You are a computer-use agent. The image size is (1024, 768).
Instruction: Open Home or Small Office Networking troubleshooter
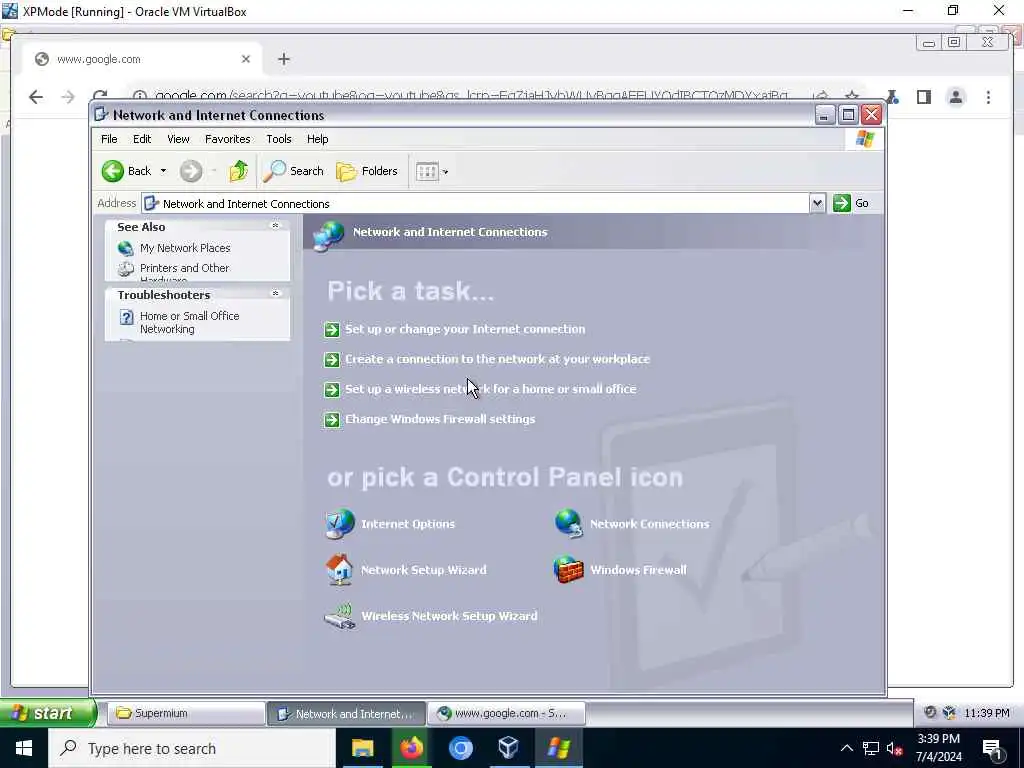tap(189, 323)
